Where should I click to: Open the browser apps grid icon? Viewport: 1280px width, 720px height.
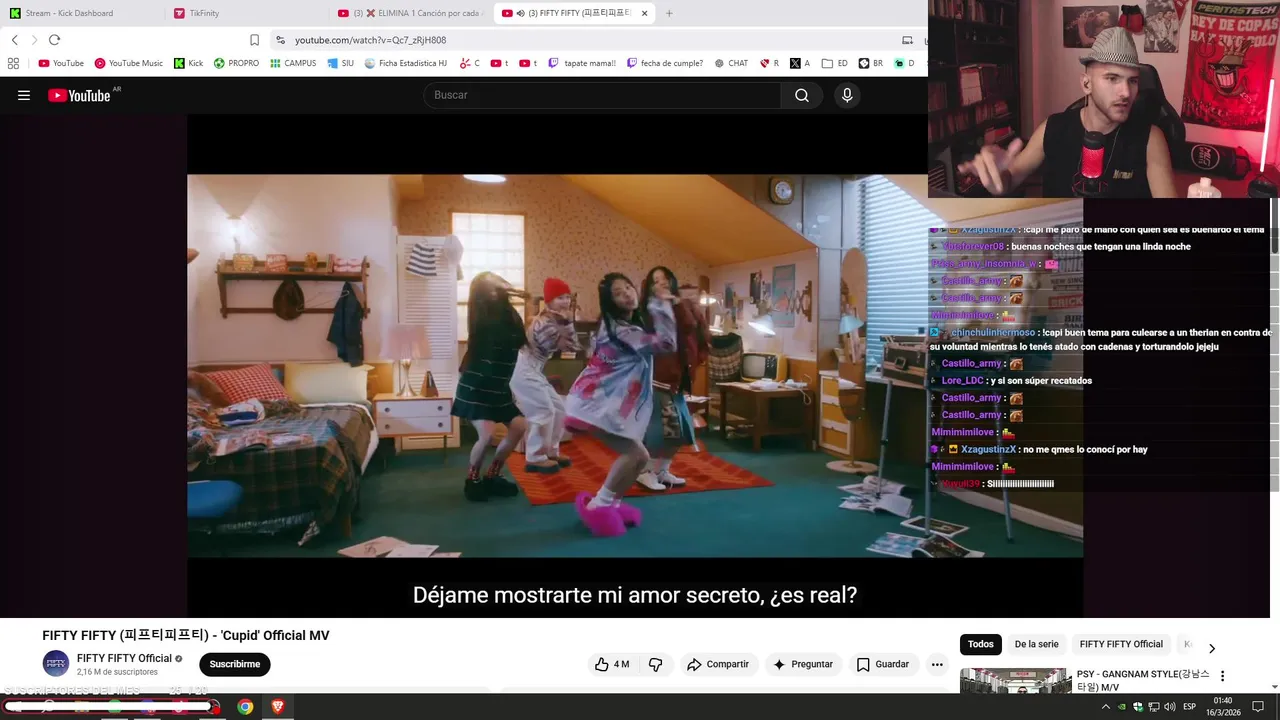pyautogui.click(x=13, y=63)
